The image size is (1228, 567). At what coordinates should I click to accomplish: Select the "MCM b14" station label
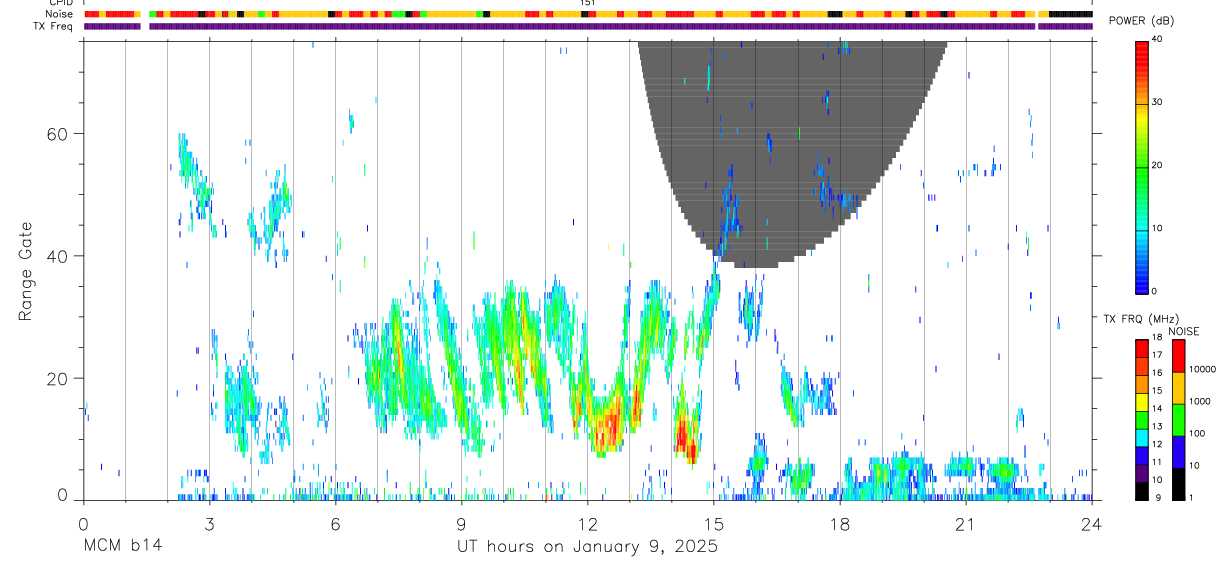pyautogui.click(x=123, y=547)
